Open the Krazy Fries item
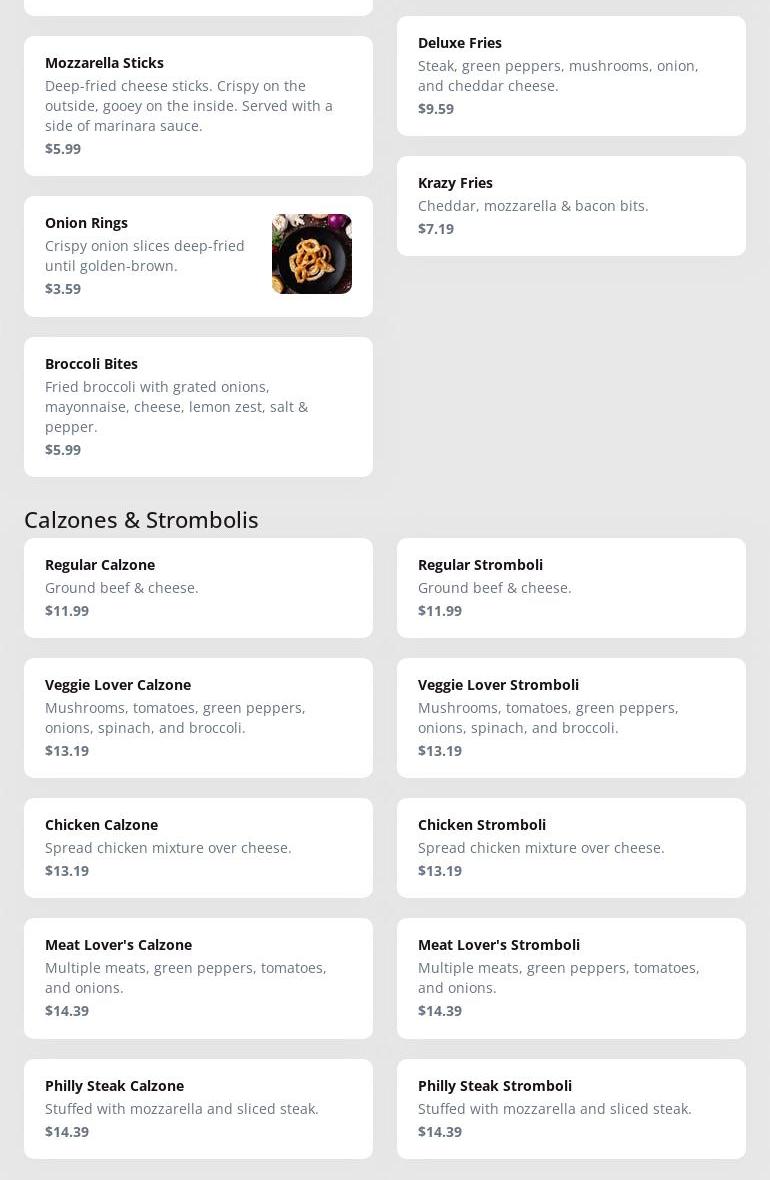 (x=571, y=206)
